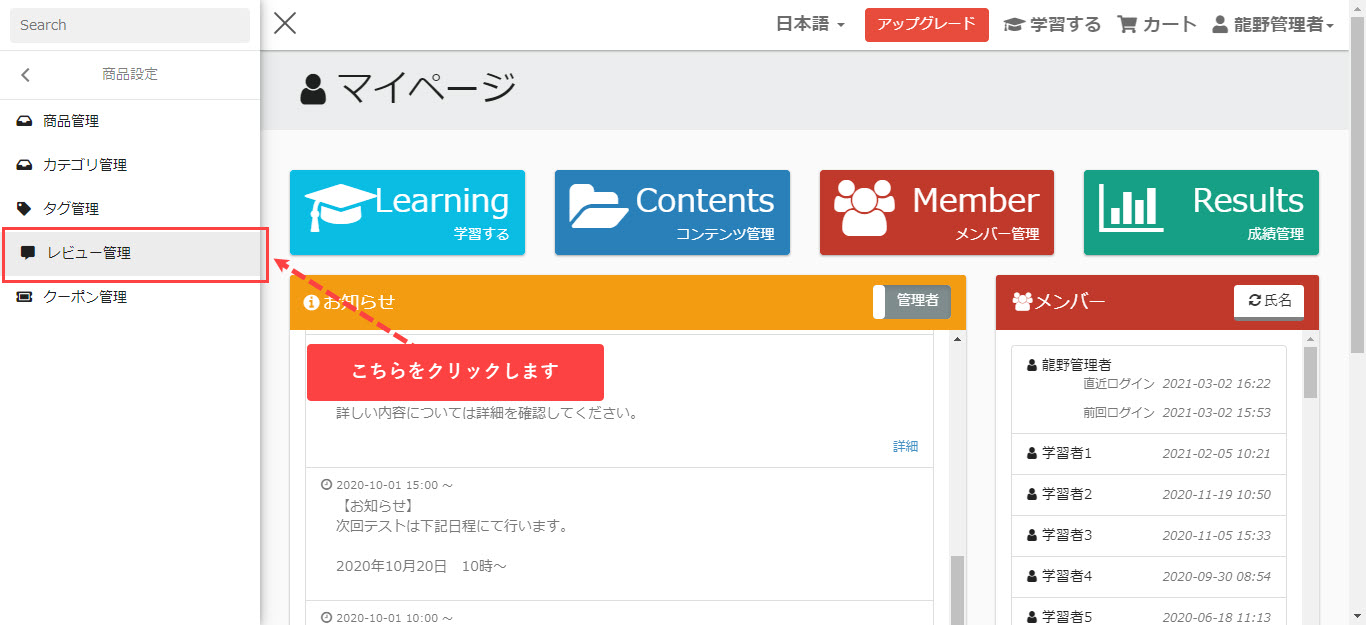Click the cart icon in header
The height and width of the screenshot is (625, 1366).
tap(1127, 25)
